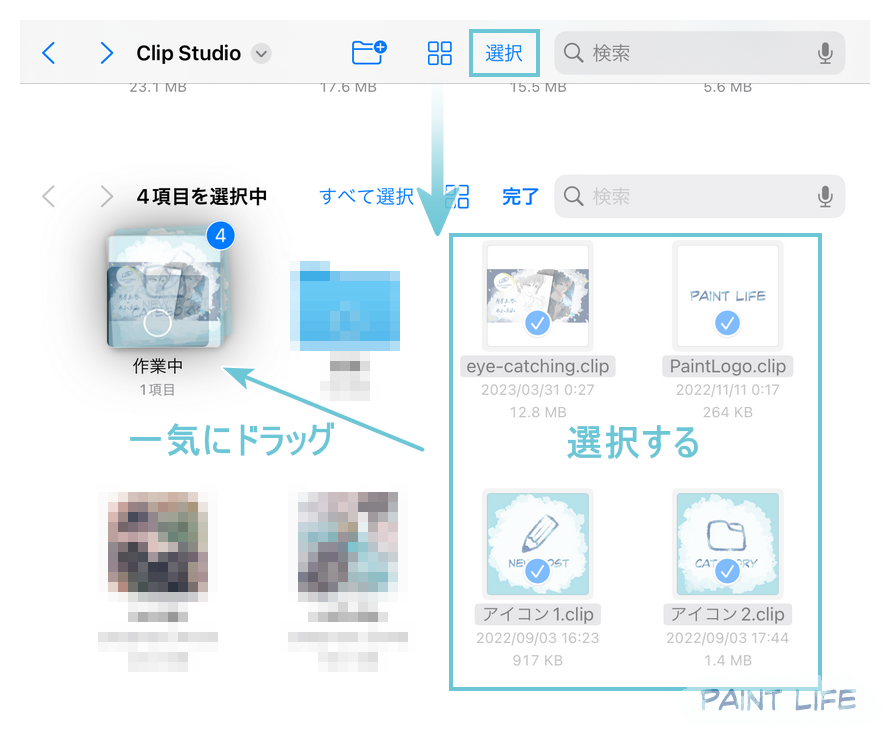
Task: Click the forward chevron next to 4項目を選択中
Action: click(x=105, y=196)
